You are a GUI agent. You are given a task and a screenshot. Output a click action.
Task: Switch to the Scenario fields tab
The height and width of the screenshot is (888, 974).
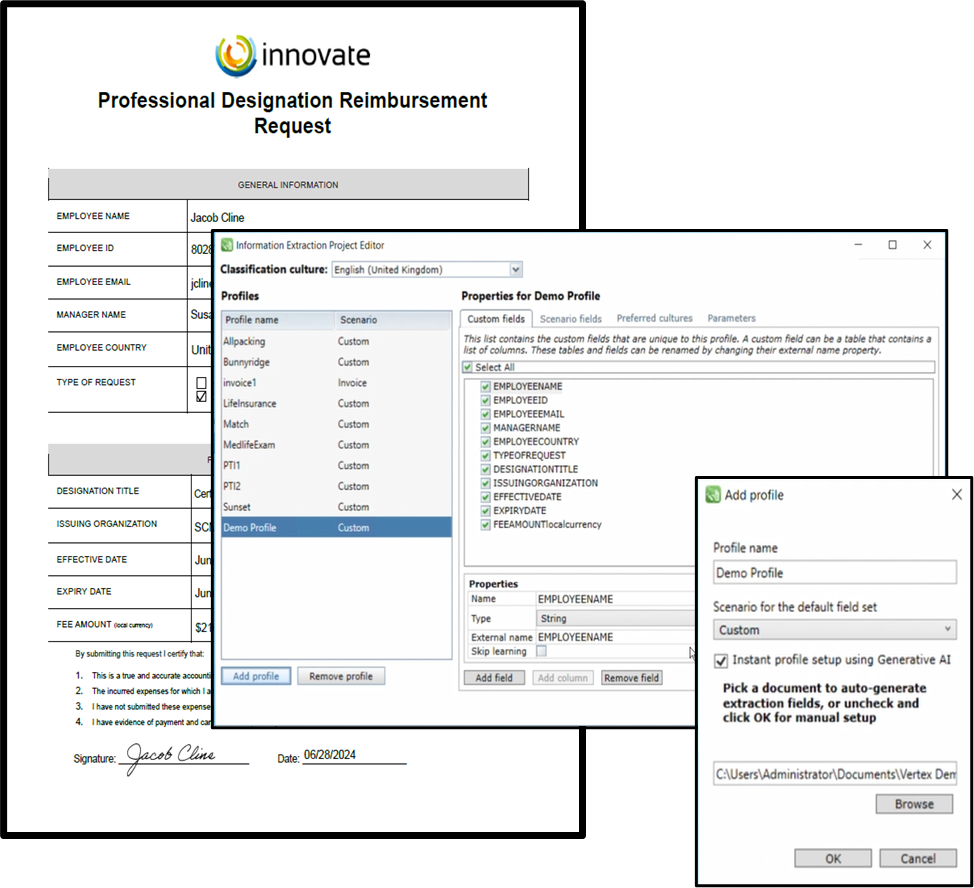570,319
